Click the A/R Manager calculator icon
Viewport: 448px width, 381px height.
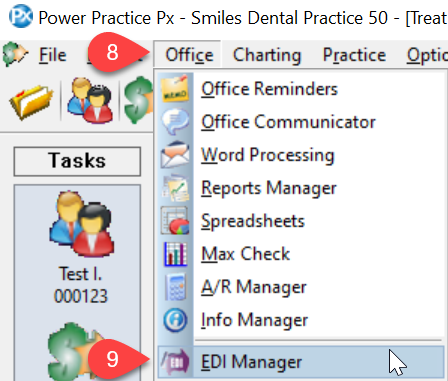(x=176, y=287)
